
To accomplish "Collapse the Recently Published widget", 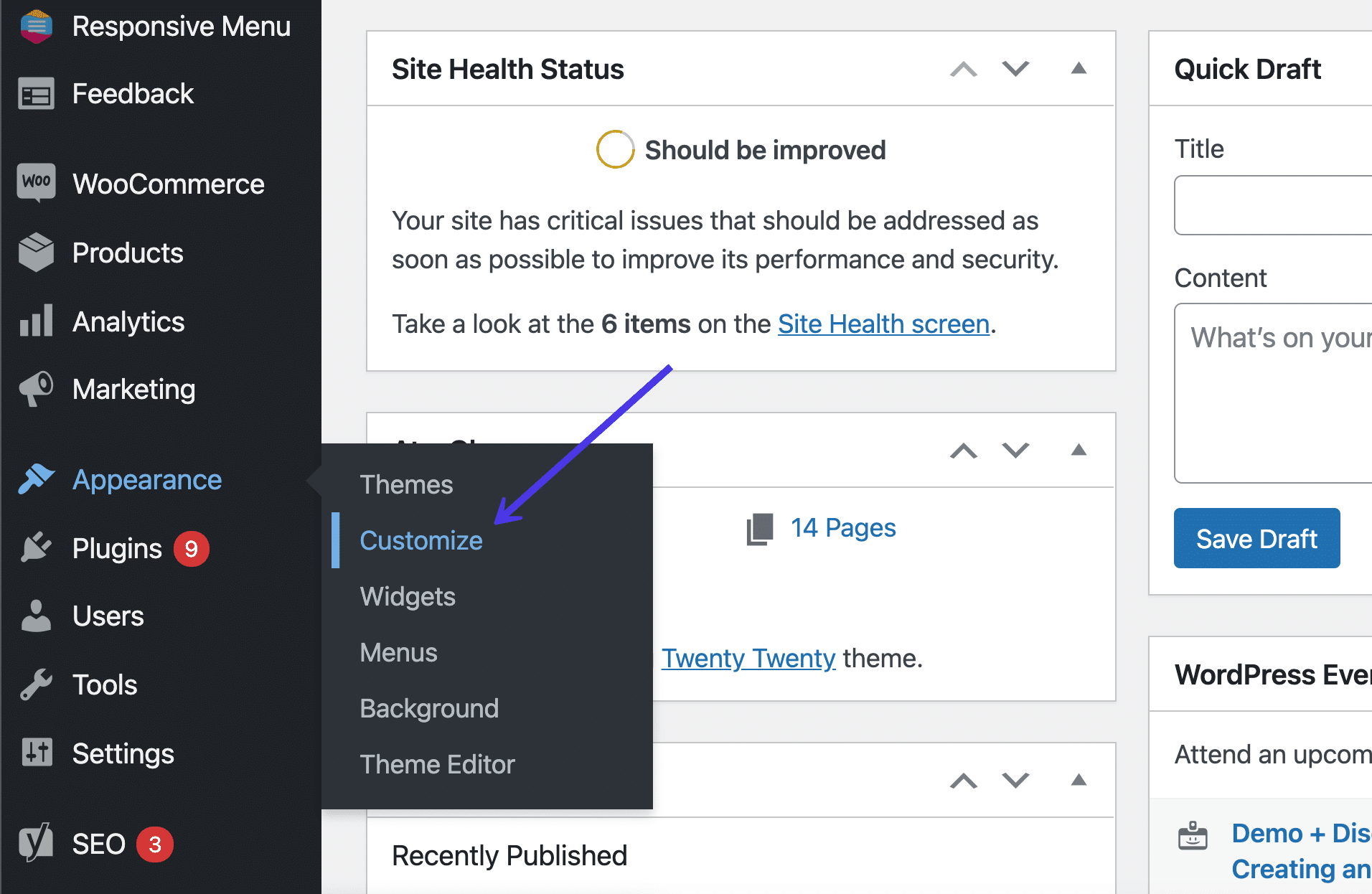I will point(1079,780).
